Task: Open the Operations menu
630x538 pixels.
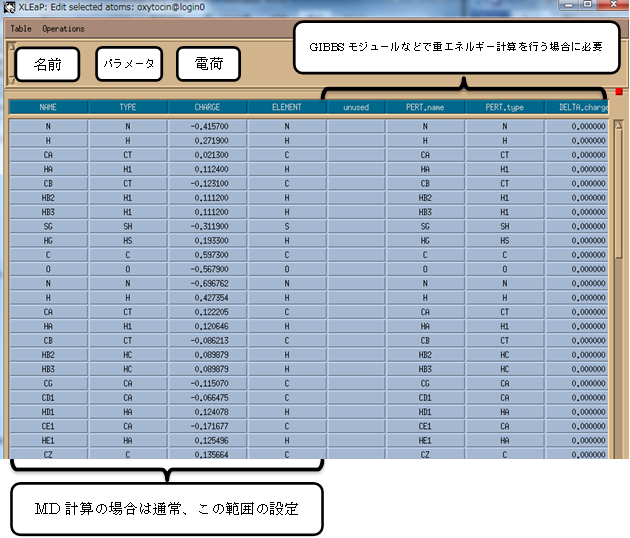Action: (63, 29)
